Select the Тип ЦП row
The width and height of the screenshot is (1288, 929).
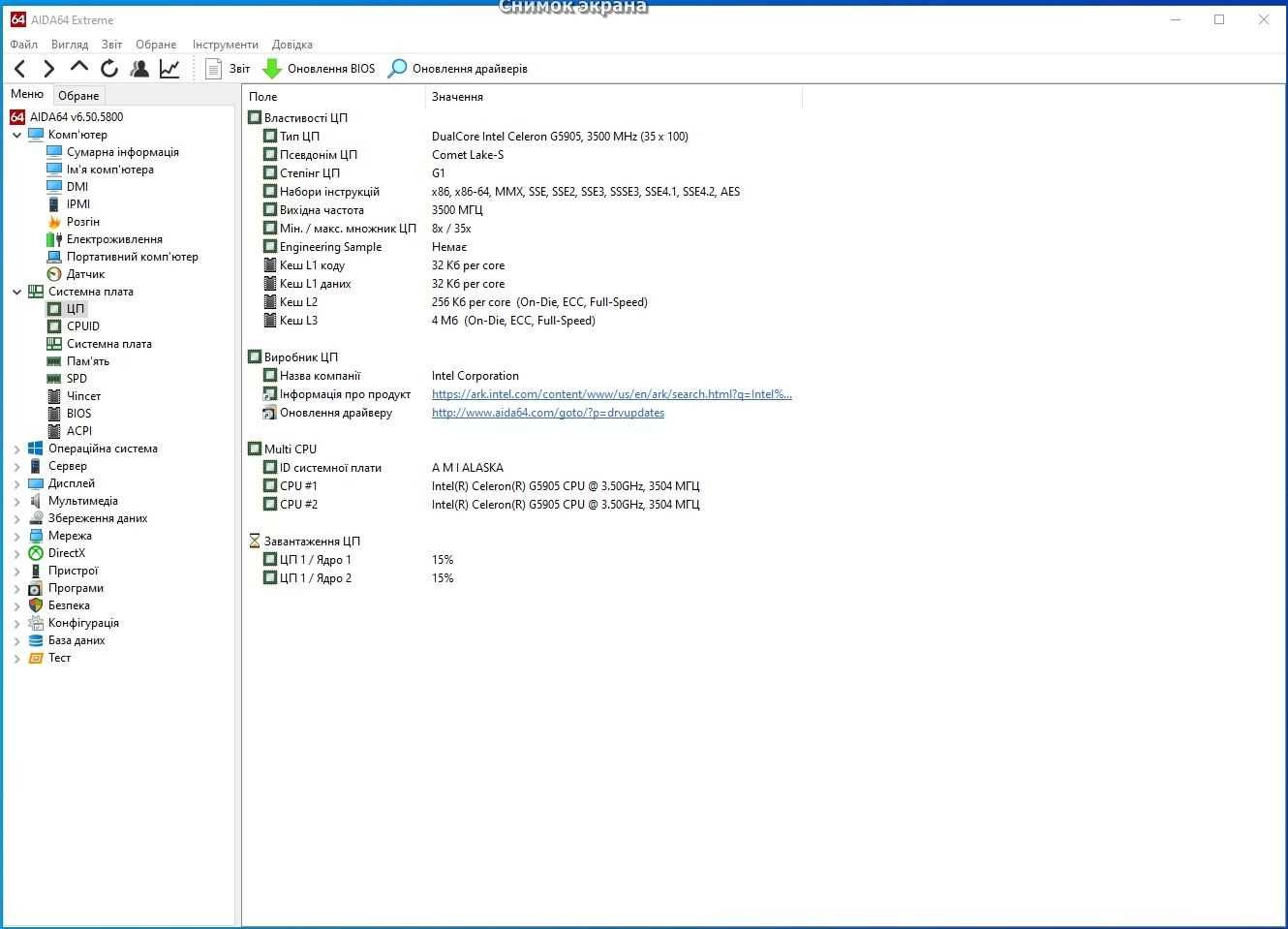[523, 137]
